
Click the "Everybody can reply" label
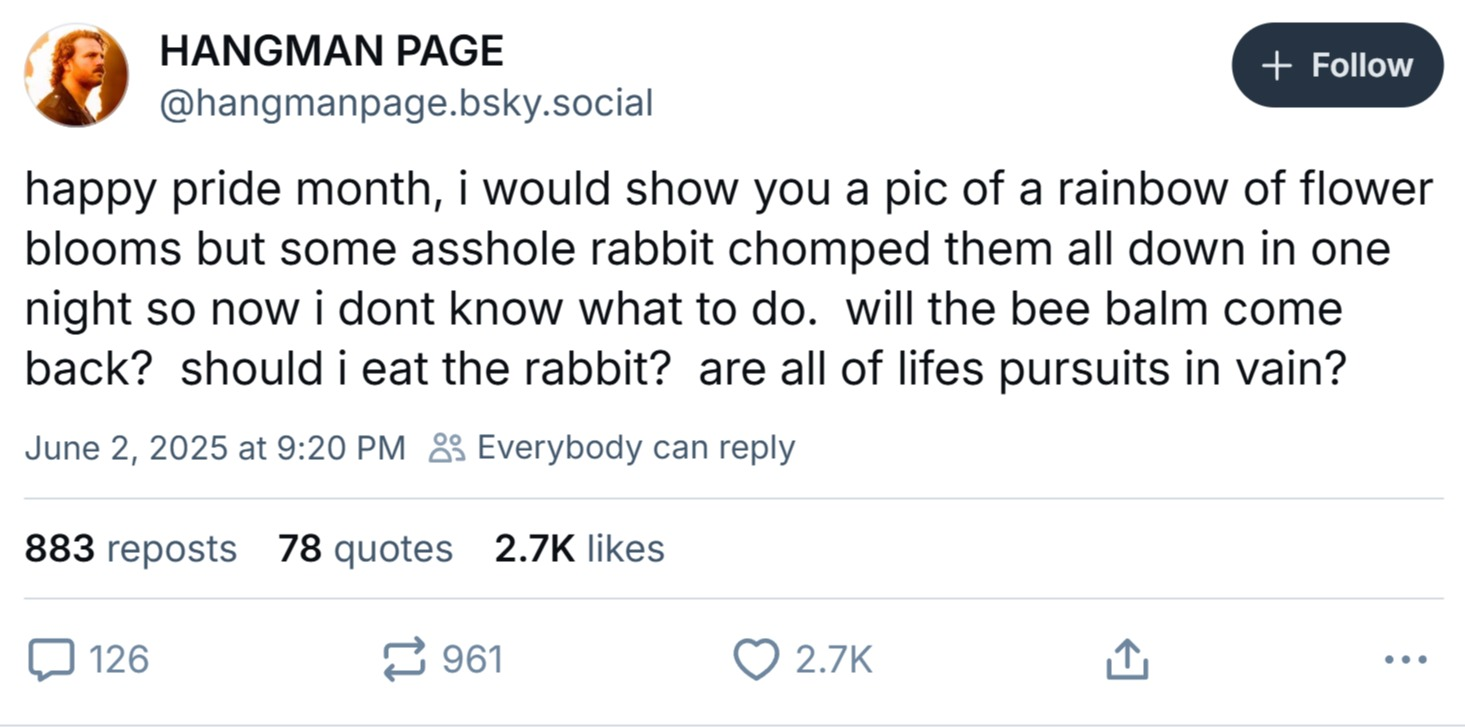click(636, 448)
